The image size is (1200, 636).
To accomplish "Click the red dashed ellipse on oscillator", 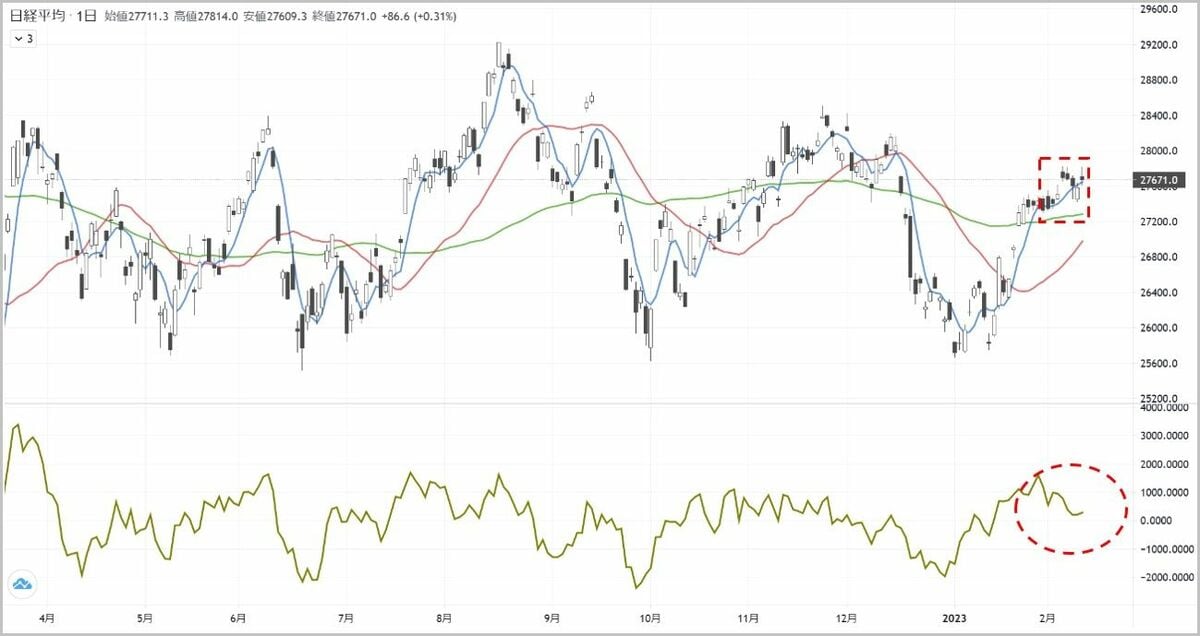I will [1070, 508].
